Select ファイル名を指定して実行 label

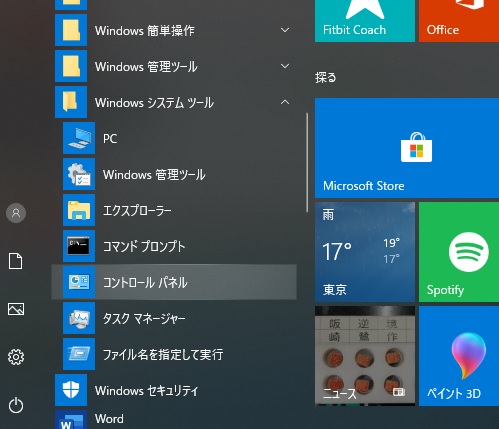click(163, 355)
